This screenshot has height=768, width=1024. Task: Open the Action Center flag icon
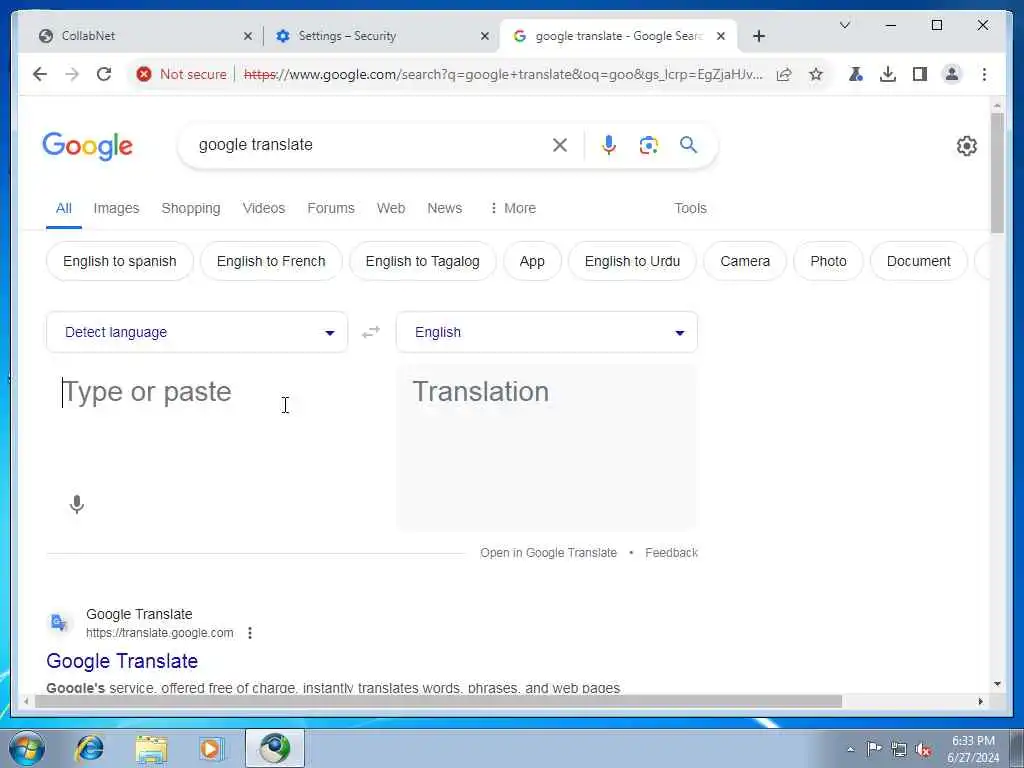pos(874,749)
